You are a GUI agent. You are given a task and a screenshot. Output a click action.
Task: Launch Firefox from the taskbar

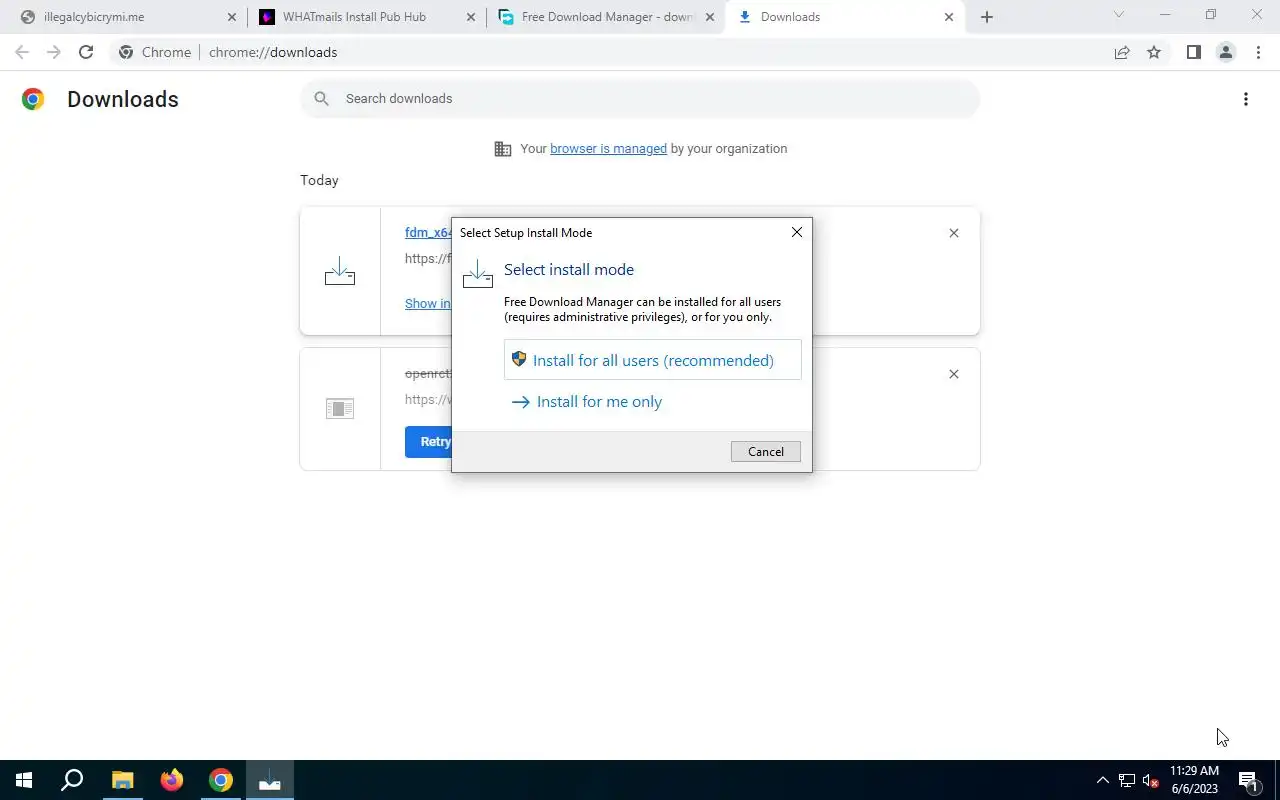[172, 780]
